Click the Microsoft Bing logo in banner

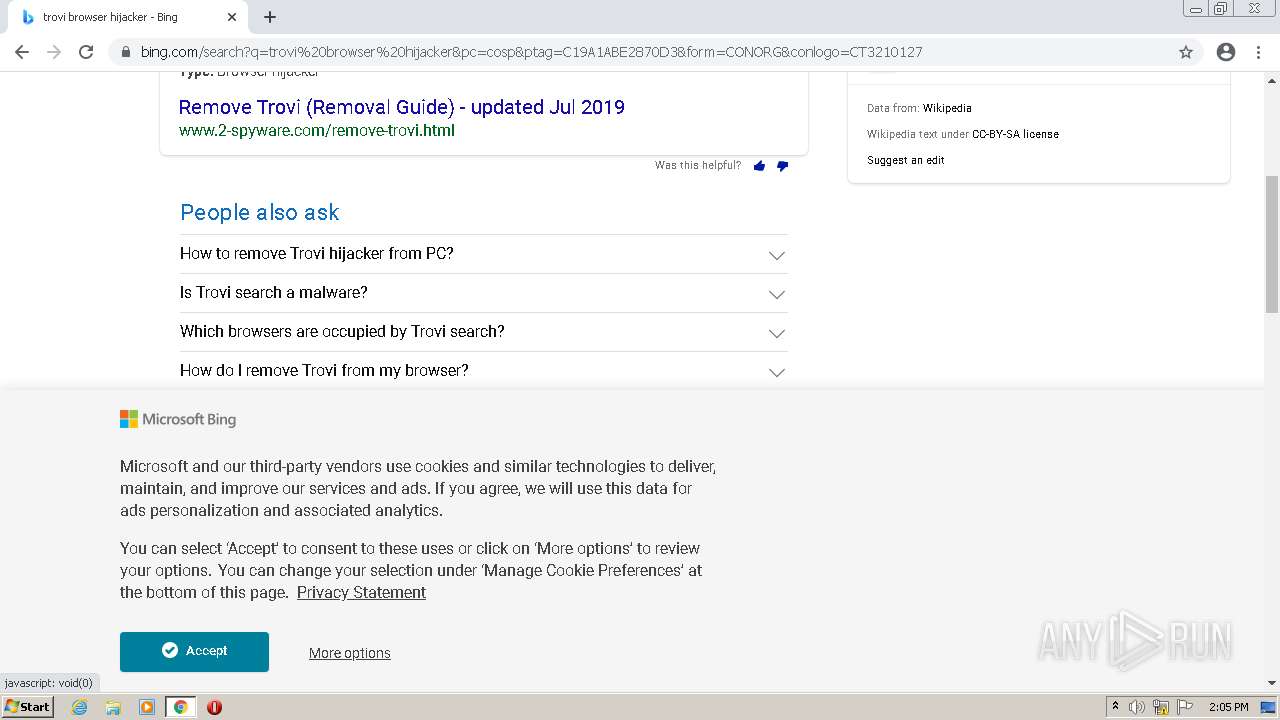[178, 419]
